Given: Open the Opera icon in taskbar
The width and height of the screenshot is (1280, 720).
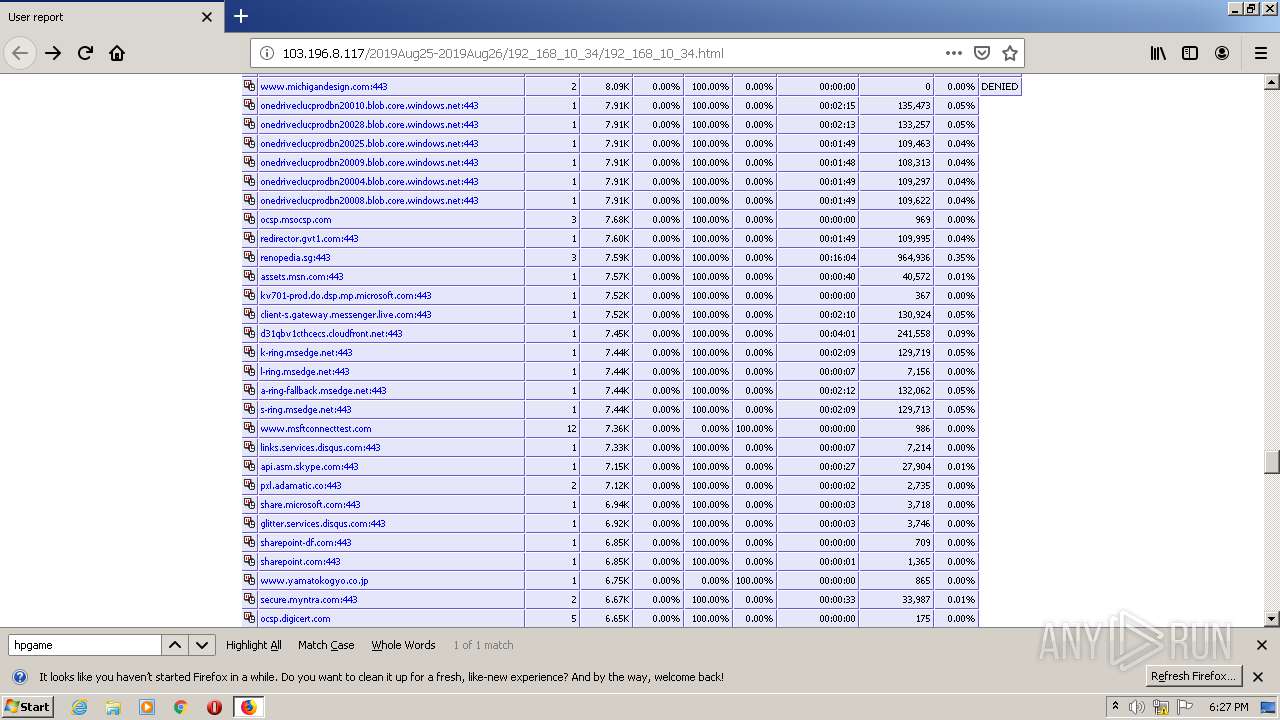Looking at the screenshot, I should (214, 707).
